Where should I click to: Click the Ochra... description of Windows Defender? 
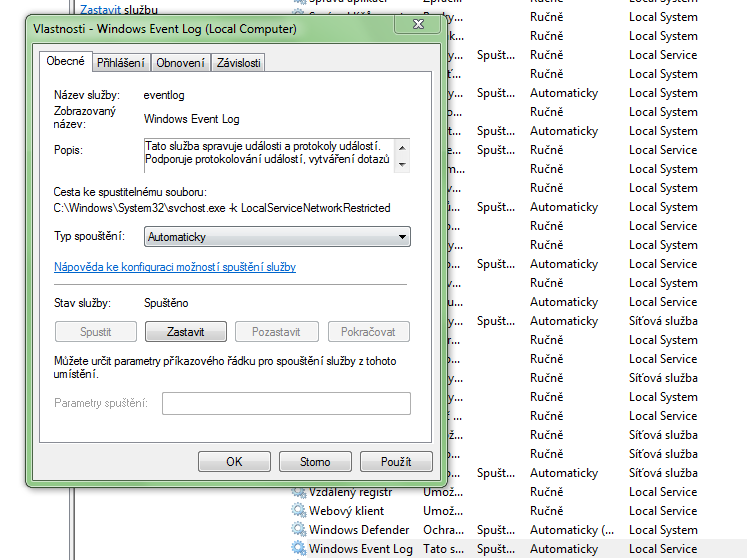pos(443,530)
